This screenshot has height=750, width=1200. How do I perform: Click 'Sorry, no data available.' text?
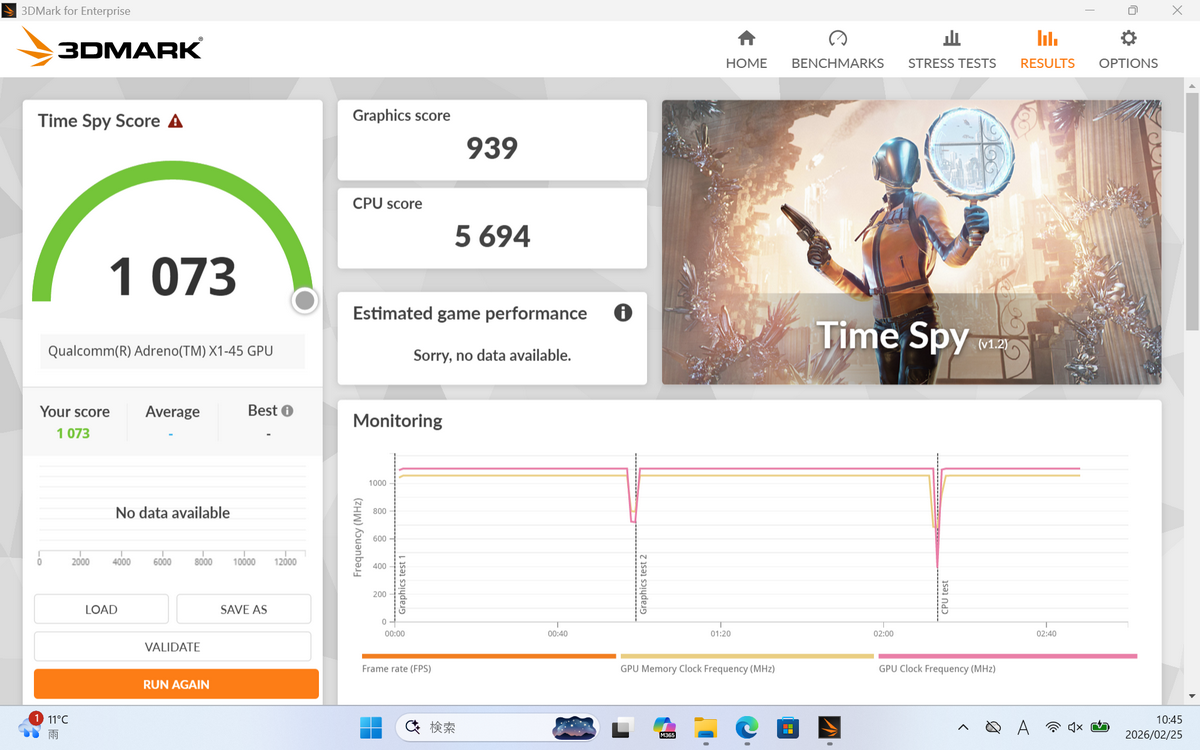tap(492, 355)
